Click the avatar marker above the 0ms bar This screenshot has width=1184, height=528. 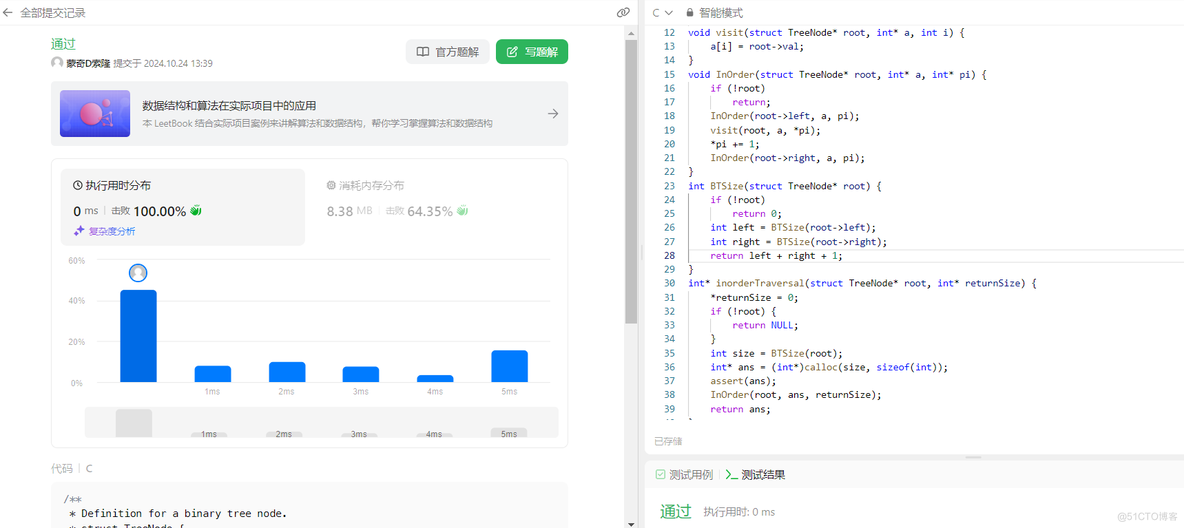click(x=138, y=273)
